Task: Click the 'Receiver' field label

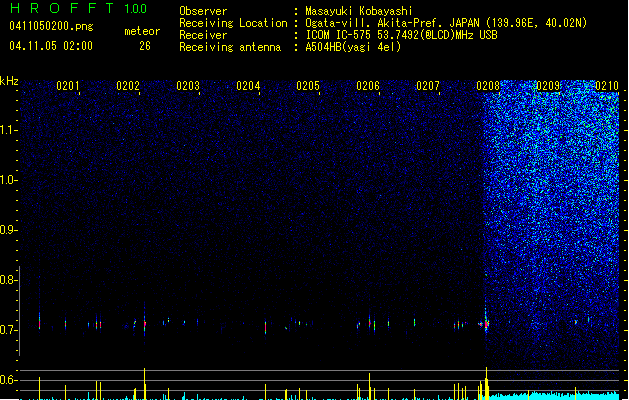Action: (x=203, y=35)
